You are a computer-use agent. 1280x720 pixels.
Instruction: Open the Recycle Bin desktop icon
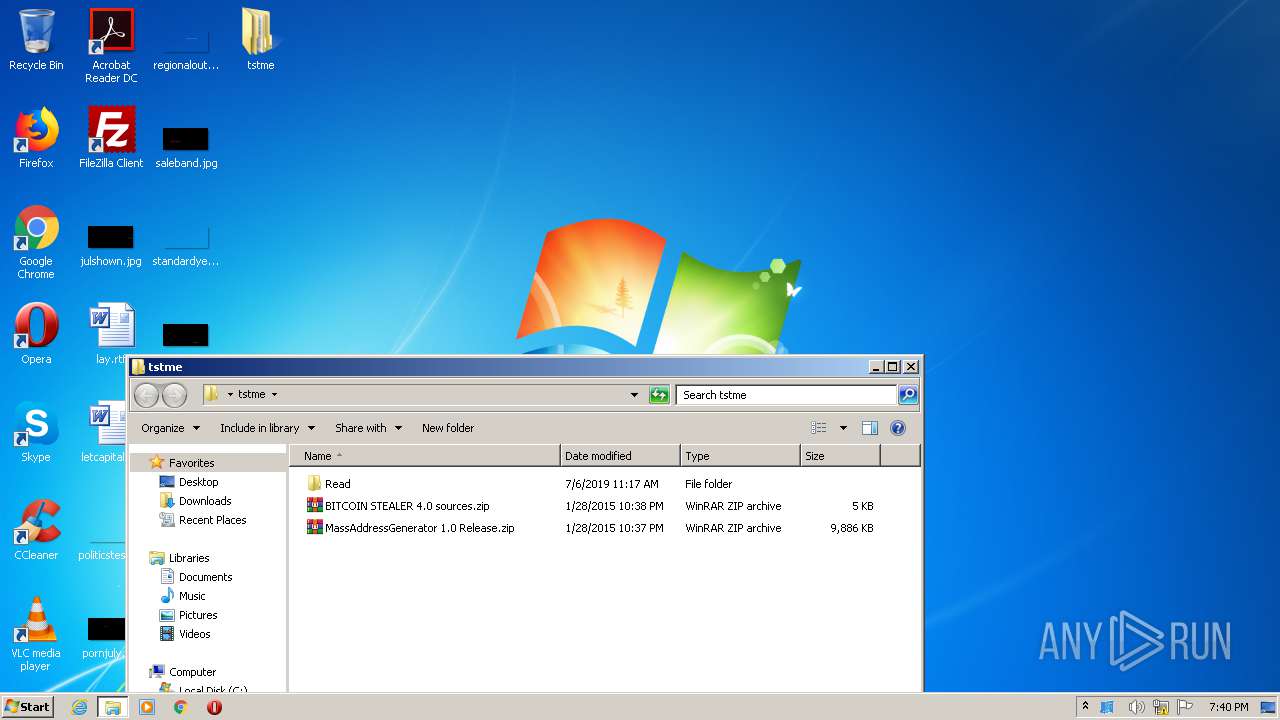tap(36, 40)
